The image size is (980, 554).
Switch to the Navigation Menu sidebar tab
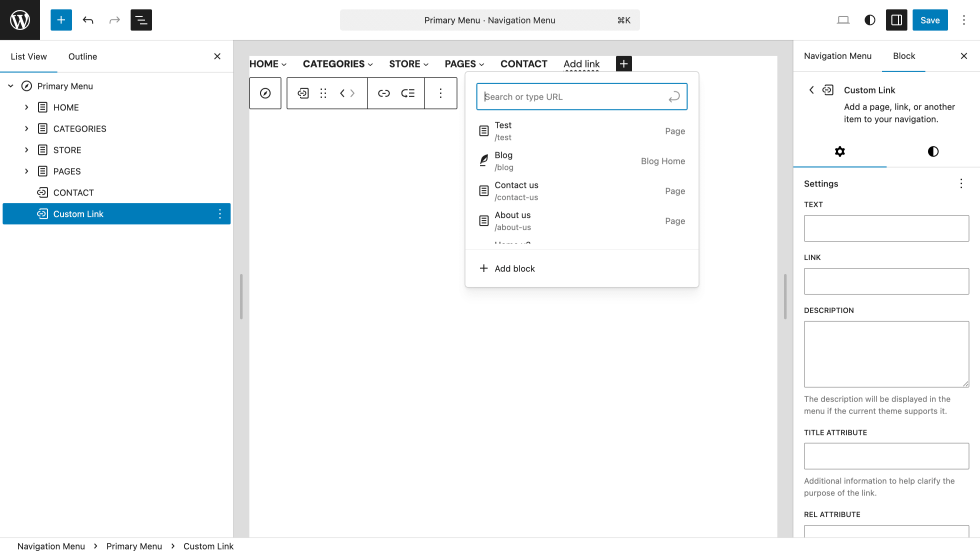(x=837, y=57)
